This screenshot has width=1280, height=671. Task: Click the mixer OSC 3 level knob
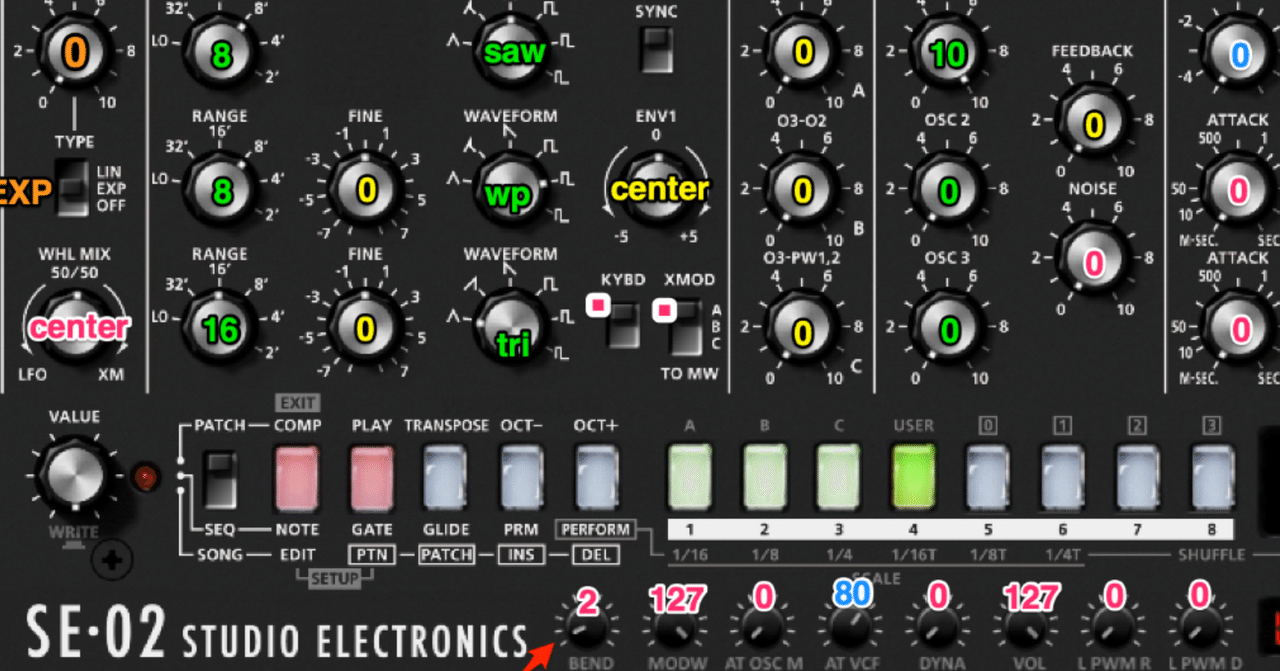pos(948,327)
